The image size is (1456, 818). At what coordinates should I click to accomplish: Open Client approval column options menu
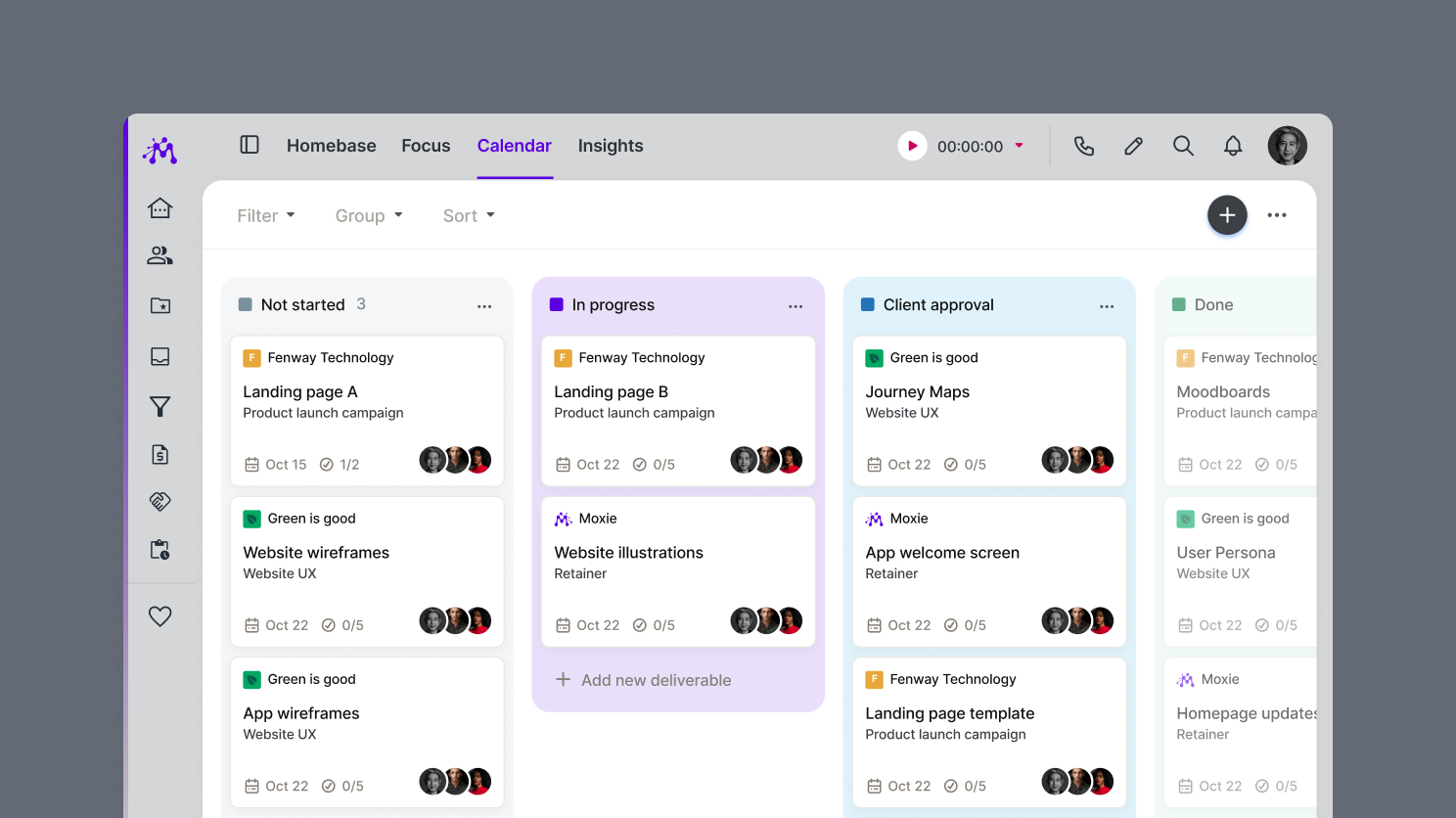1107,306
